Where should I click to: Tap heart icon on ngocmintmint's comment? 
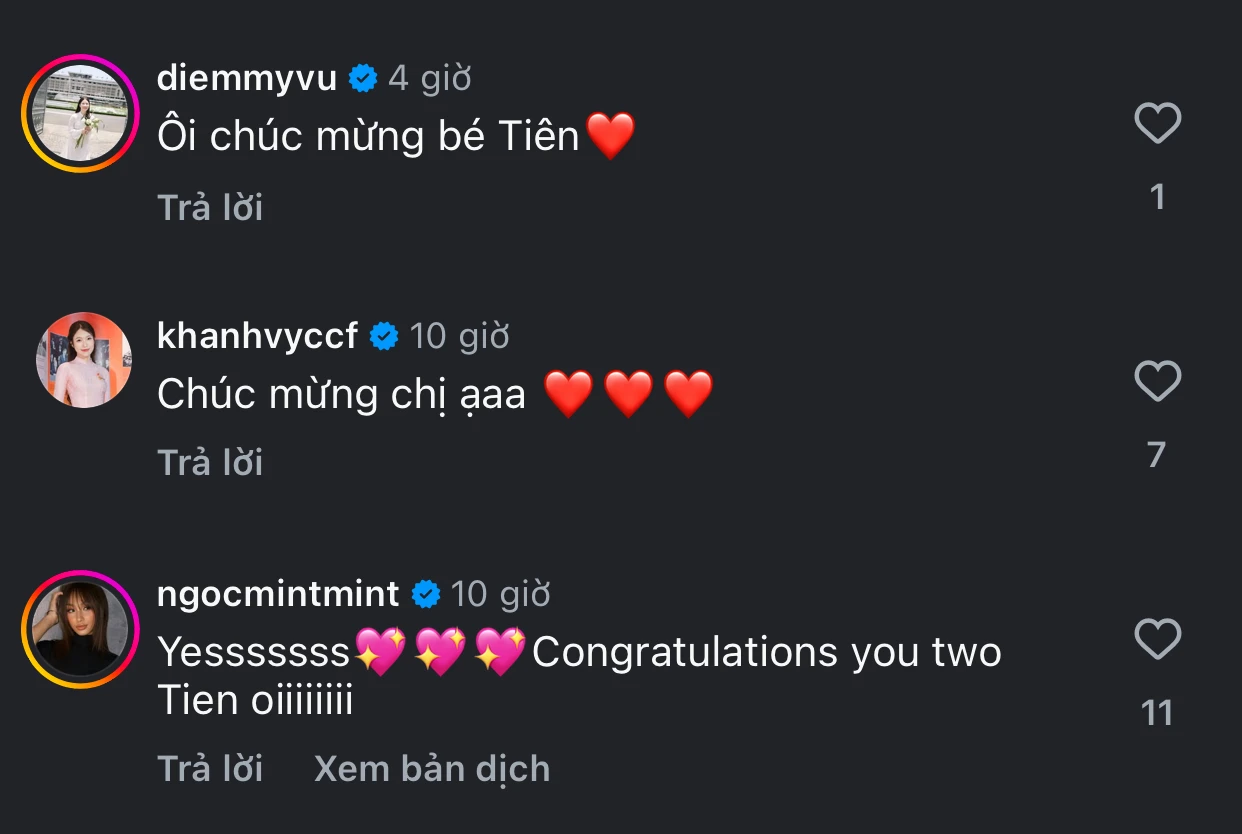point(1158,639)
